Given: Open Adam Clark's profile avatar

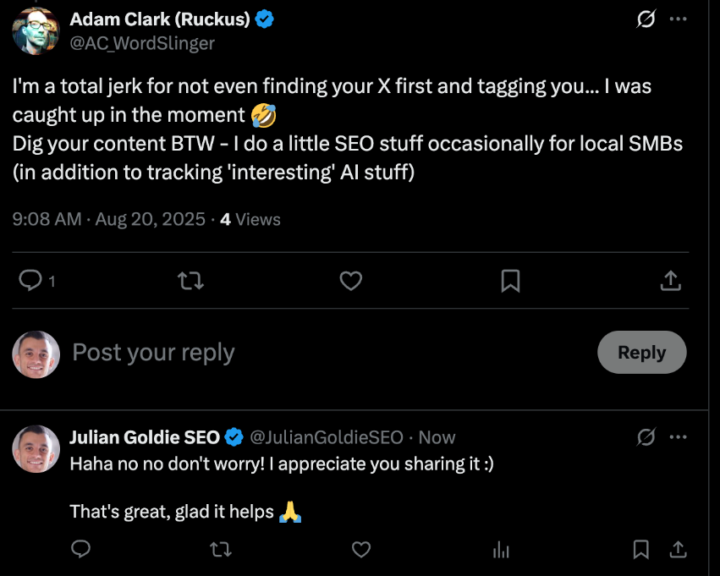Looking at the screenshot, I should (x=35, y=31).
